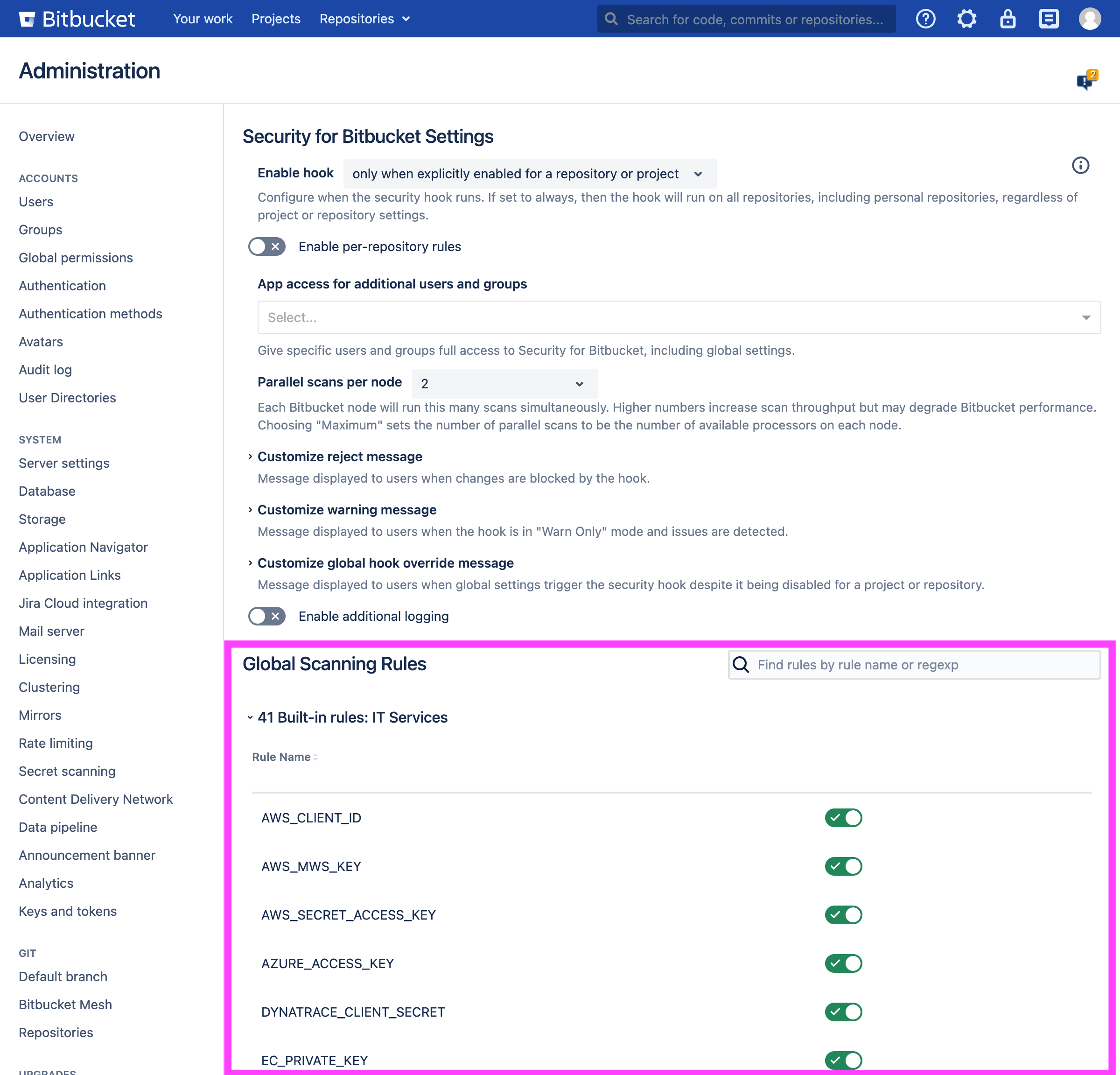Screen dimensions: 1120x1075
Task: Enable per-repository rules toggle
Action: [x=267, y=246]
